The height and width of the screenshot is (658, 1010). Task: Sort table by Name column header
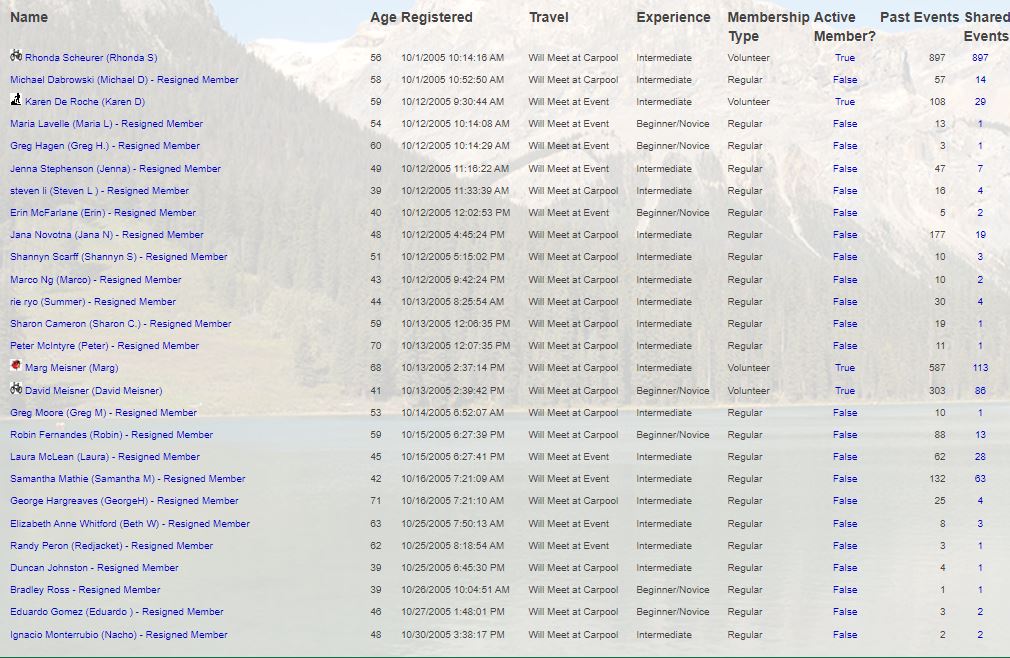[x=29, y=17]
